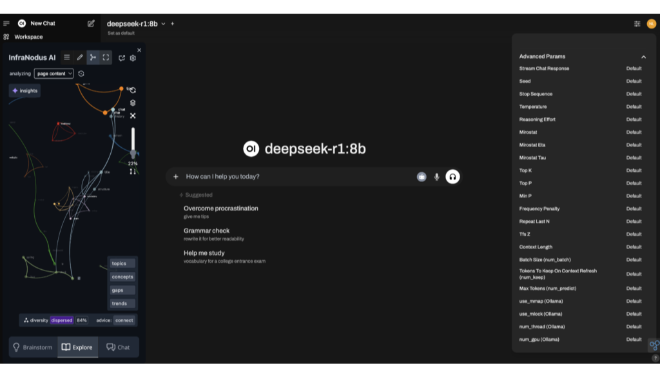Open the user profile avatar

point(651,24)
